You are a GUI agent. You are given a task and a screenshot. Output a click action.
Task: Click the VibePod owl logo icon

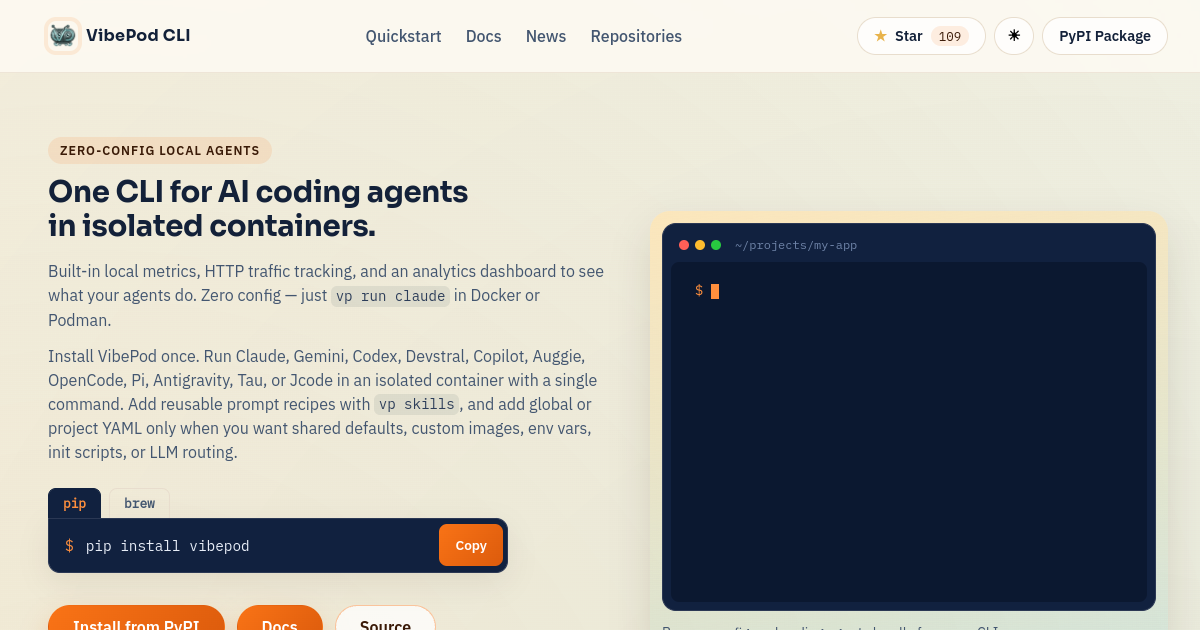click(x=63, y=36)
